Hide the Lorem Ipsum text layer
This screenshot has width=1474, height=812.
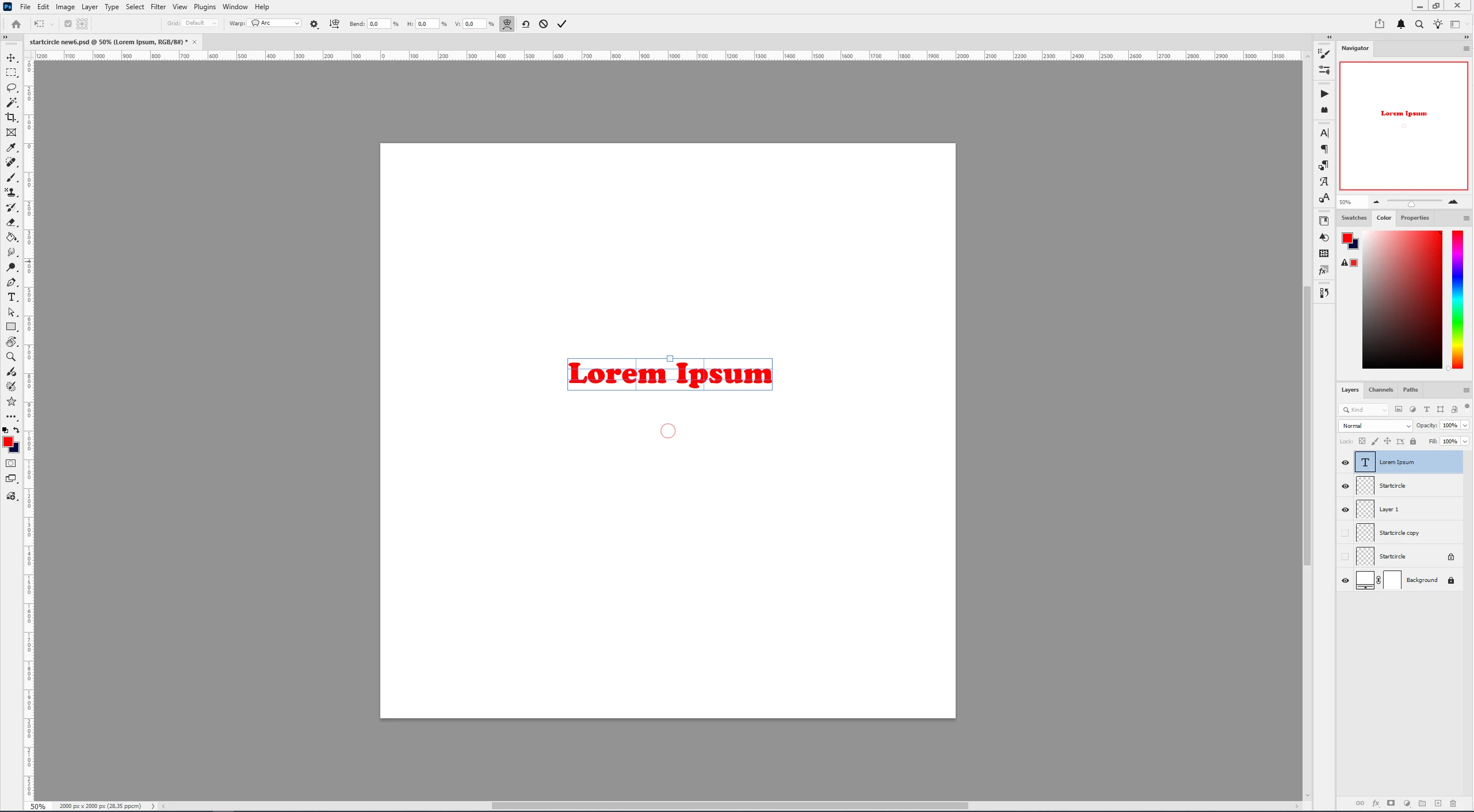point(1345,462)
